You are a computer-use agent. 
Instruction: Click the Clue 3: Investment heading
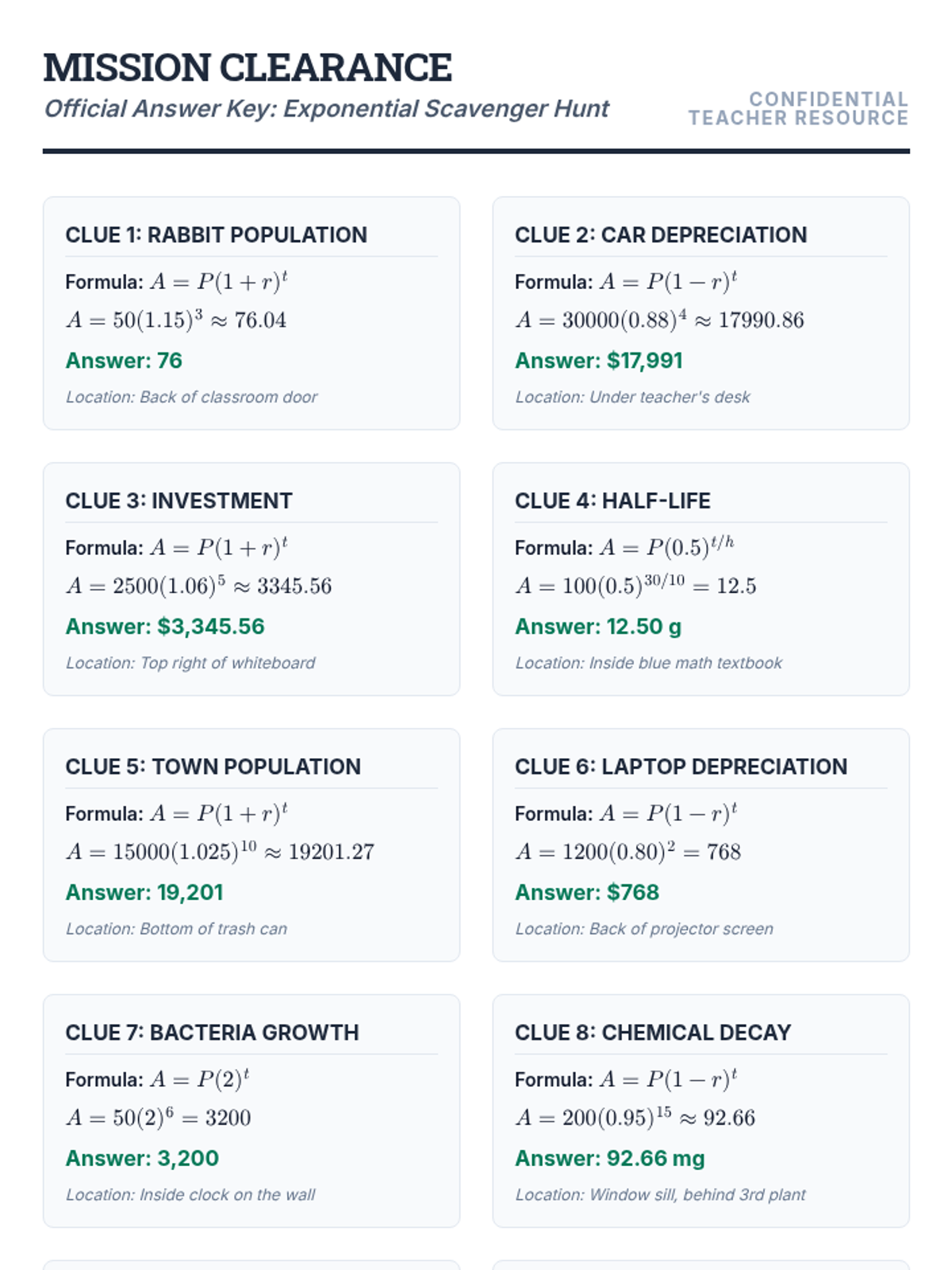(x=178, y=501)
